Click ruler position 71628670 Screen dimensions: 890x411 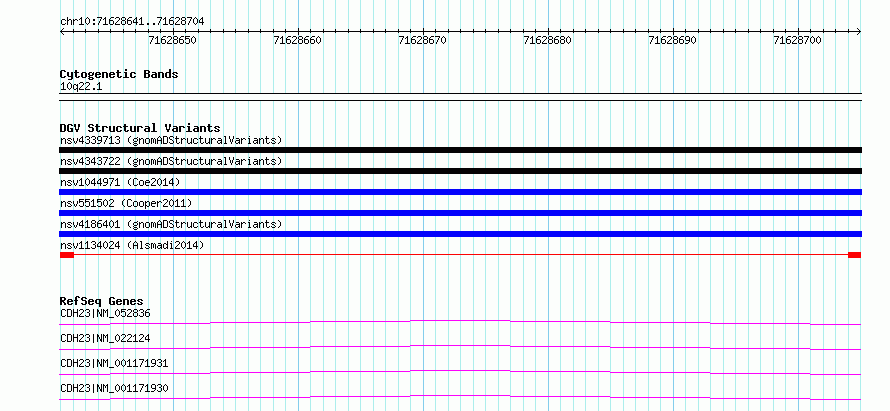(423, 40)
